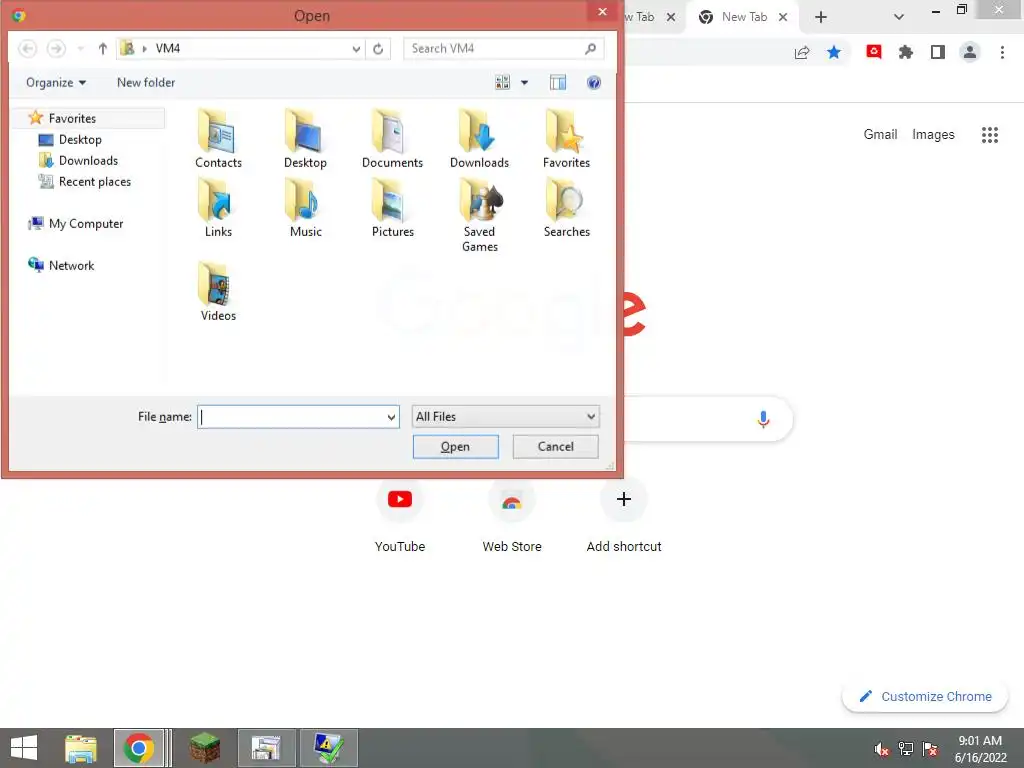This screenshot has height=768, width=1024.
Task: Open the Images link
Action: pos(933,135)
